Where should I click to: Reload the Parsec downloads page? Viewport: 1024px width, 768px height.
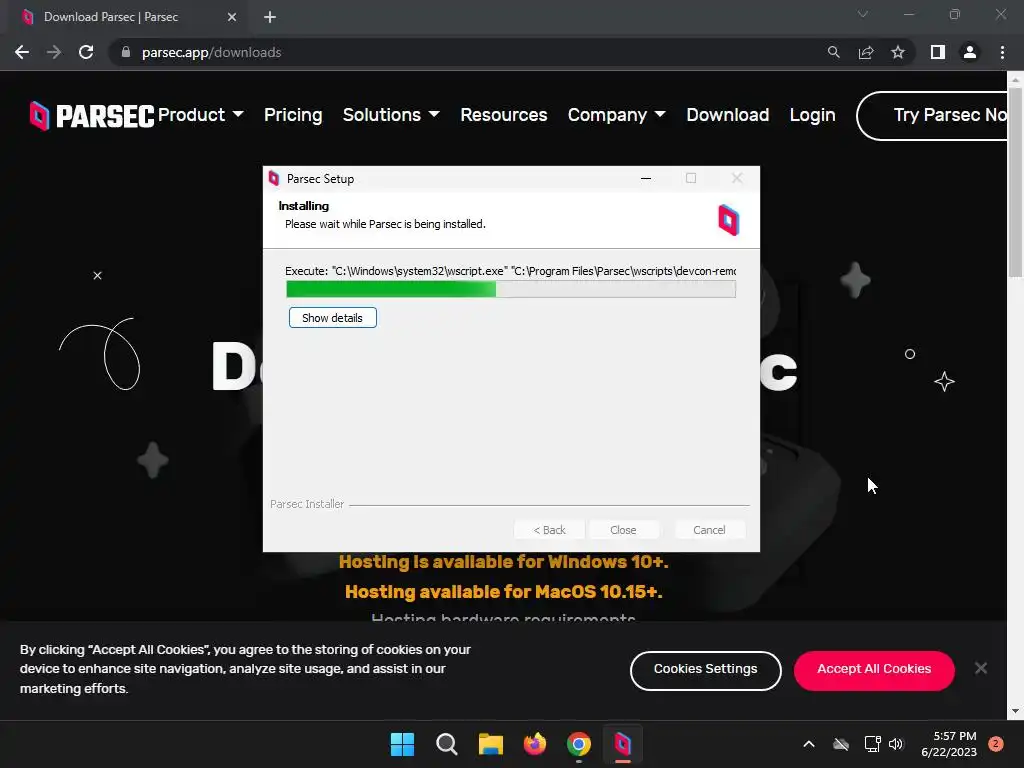(86, 52)
